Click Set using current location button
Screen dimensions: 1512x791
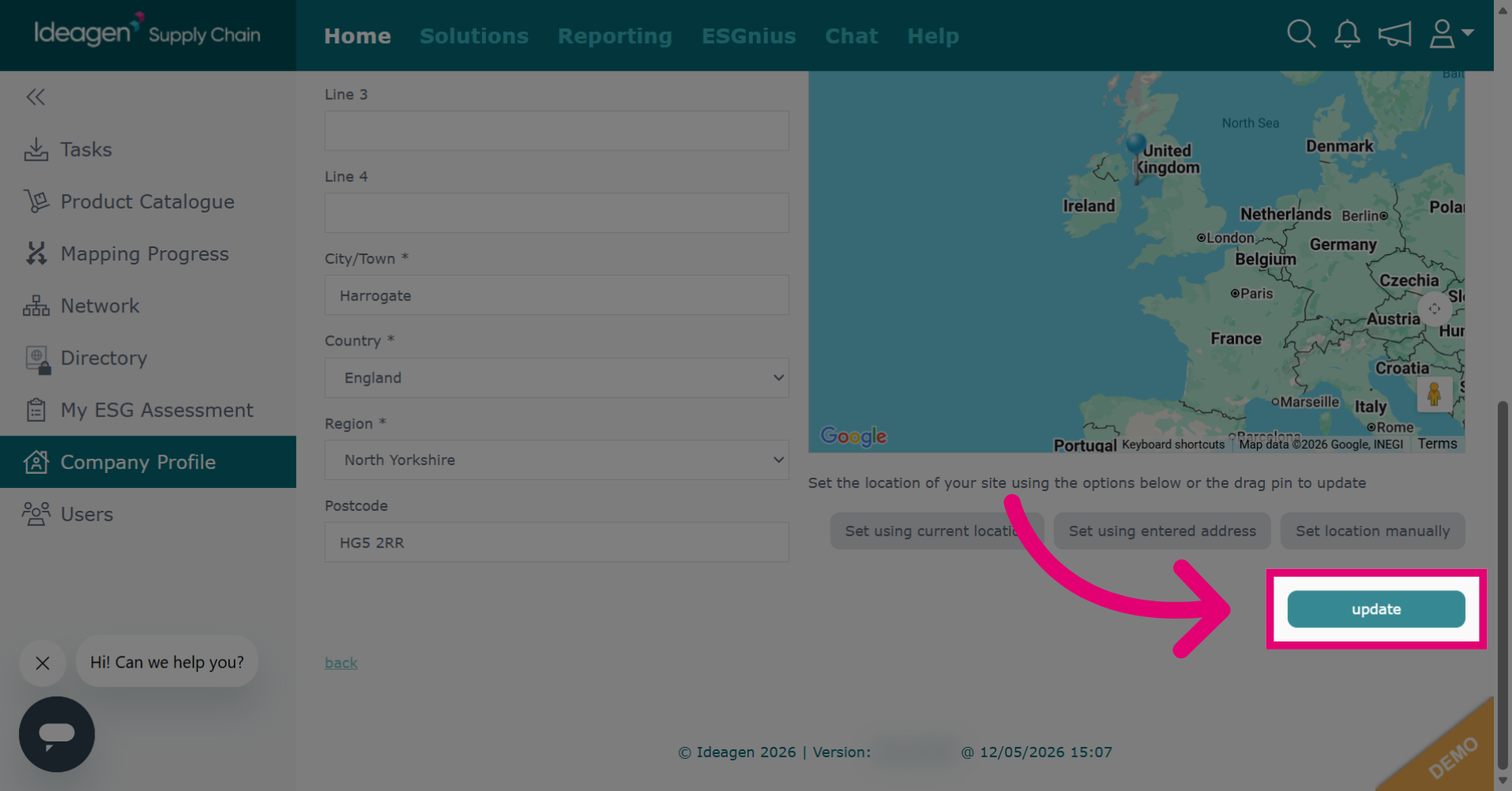[936, 531]
